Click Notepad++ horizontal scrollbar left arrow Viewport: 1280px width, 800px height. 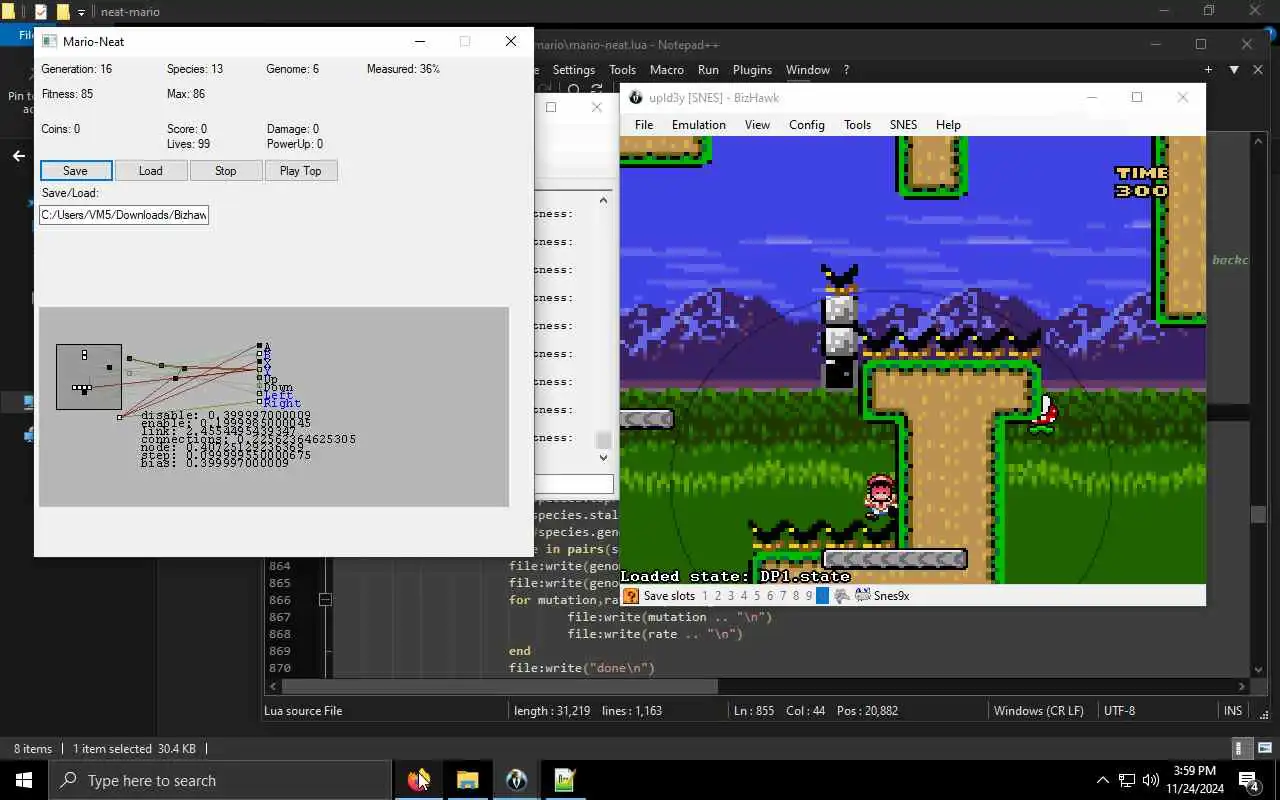click(x=272, y=687)
